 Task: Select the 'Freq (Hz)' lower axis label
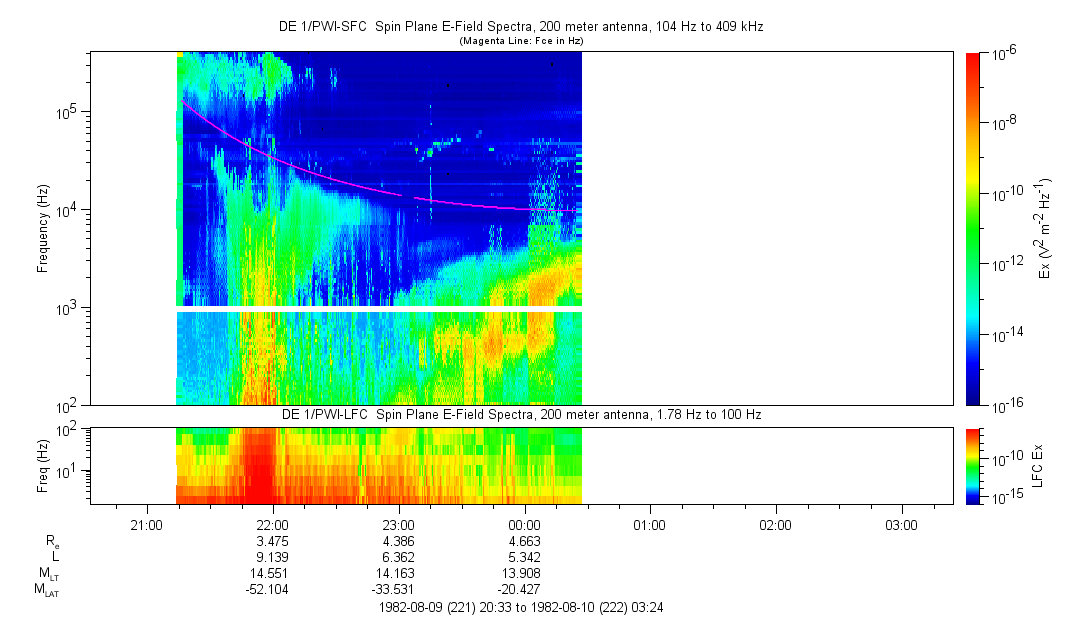tap(43, 464)
